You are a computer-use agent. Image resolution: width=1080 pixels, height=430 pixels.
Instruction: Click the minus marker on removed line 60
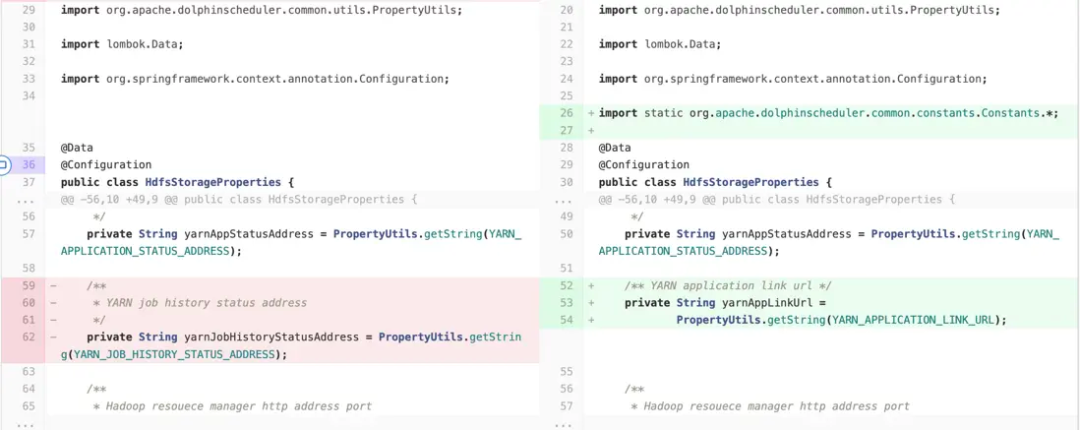click(x=53, y=303)
